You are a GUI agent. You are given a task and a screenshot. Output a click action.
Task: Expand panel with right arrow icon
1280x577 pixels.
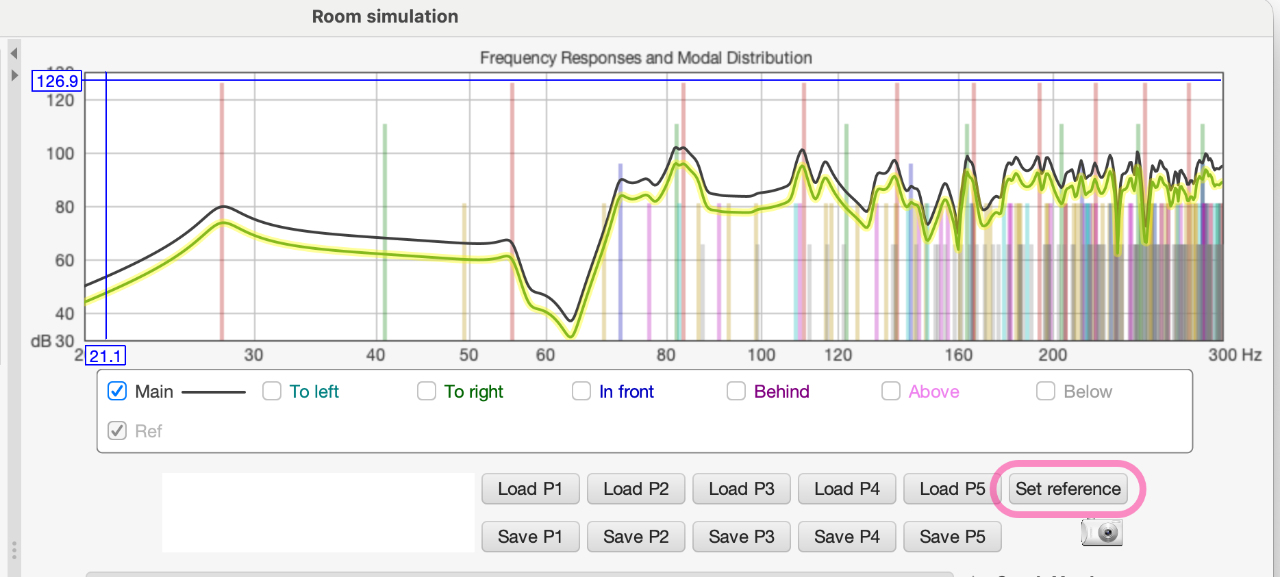tap(14, 75)
